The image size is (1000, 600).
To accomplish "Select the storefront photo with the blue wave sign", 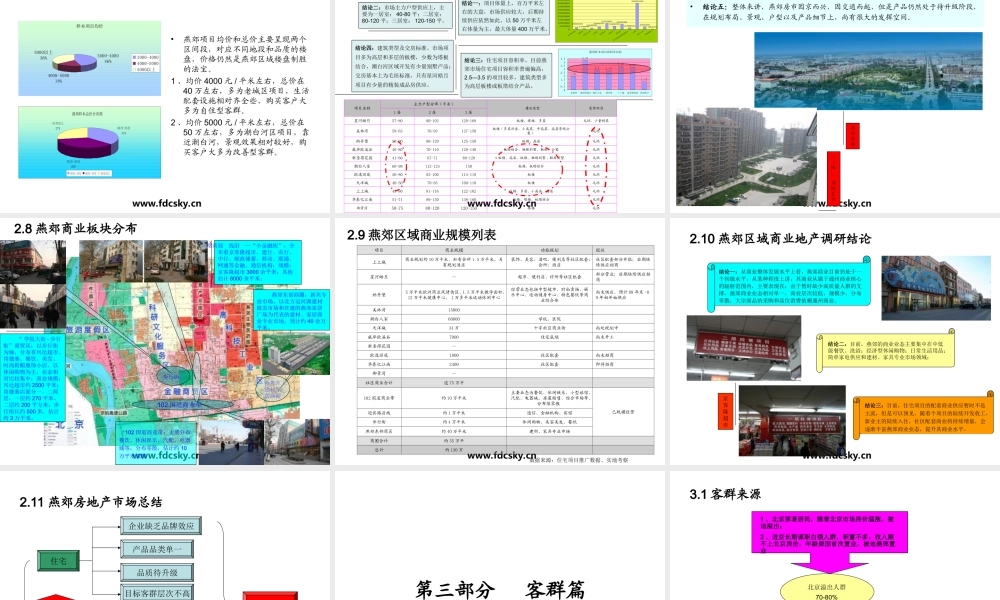I will point(936,288).
